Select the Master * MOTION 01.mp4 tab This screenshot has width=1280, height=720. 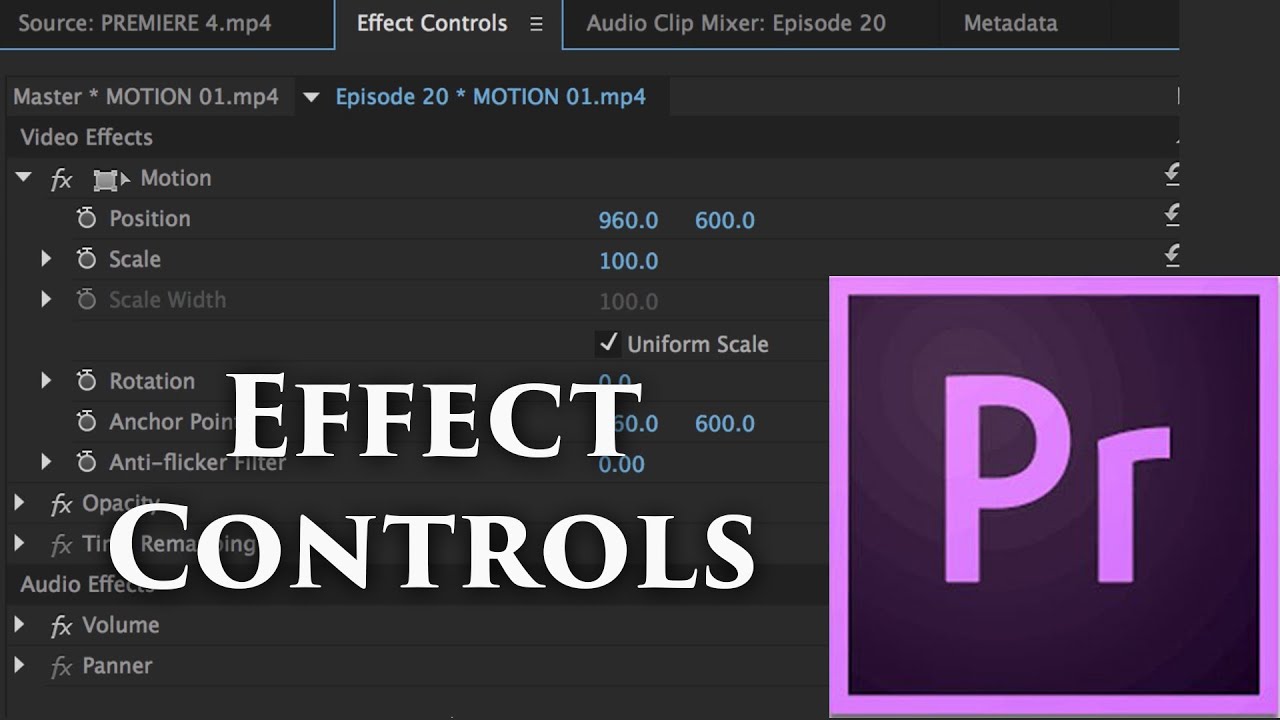coord(146,97)
